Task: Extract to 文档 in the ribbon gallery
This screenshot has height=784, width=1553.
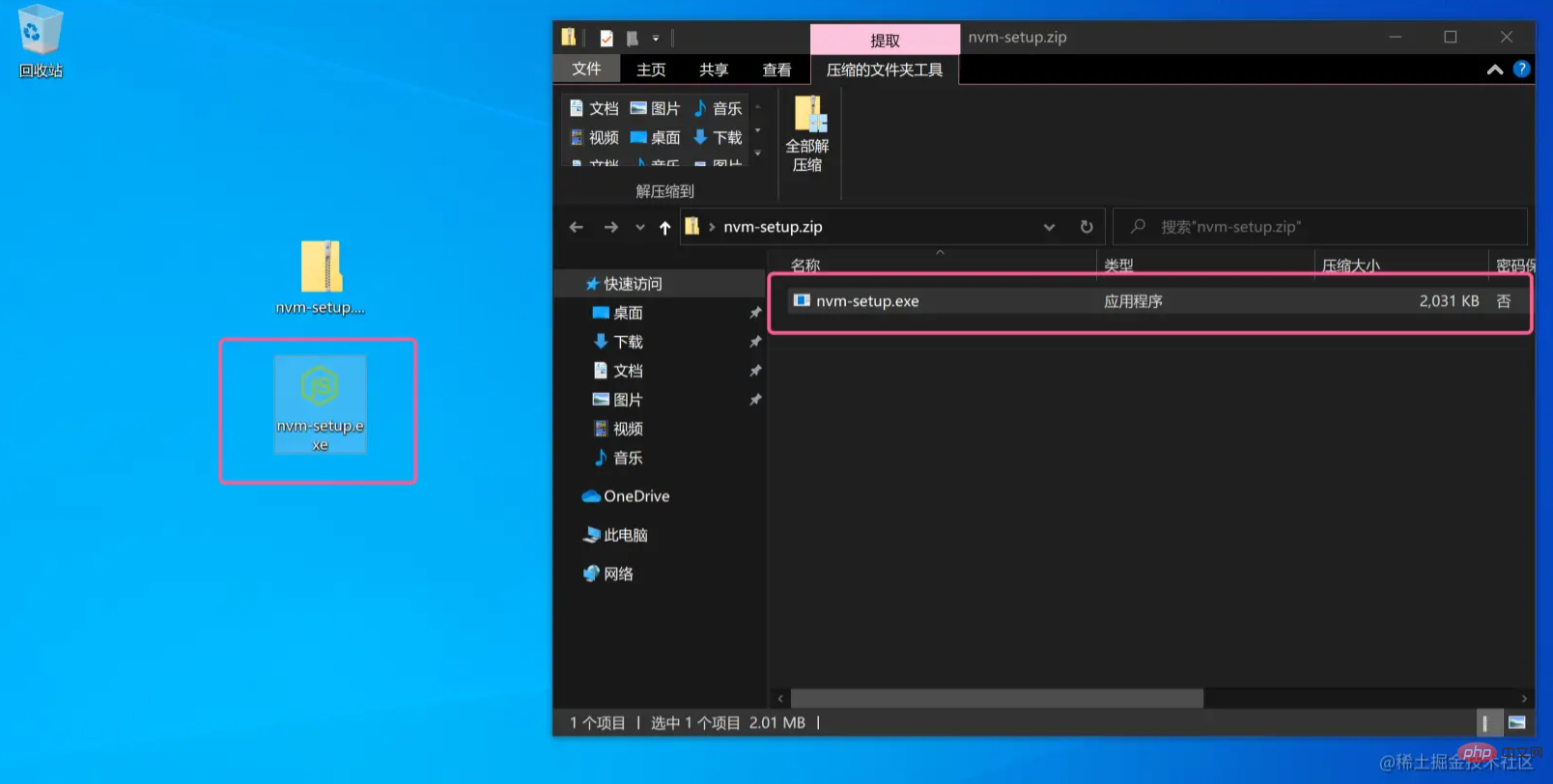Action: 594,108
